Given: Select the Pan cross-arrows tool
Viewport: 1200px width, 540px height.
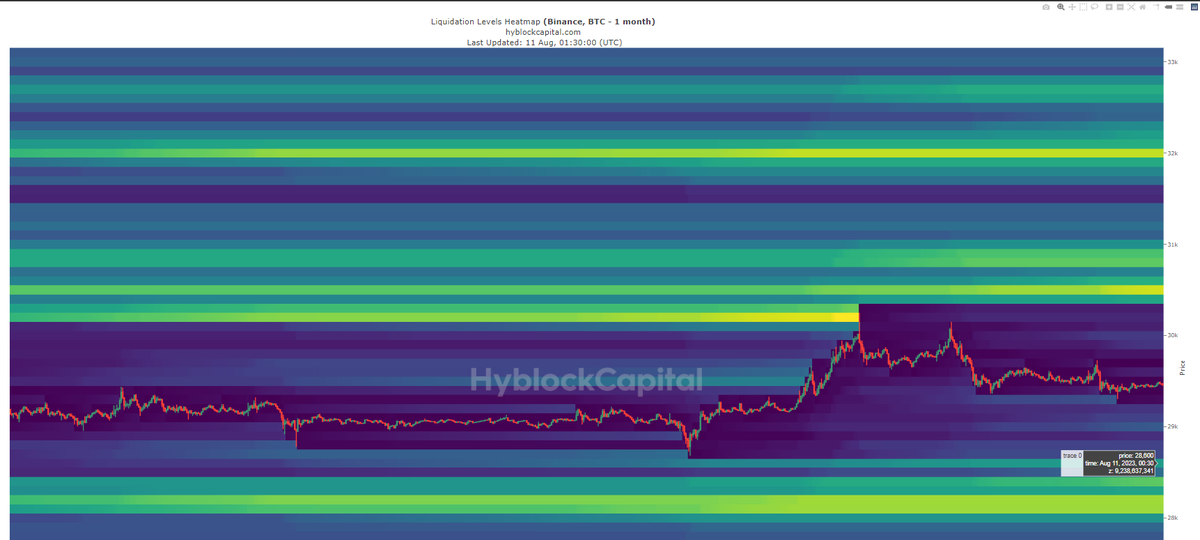Looking at the screenshot, I should pyautogui.click(x=1072, y=7).
